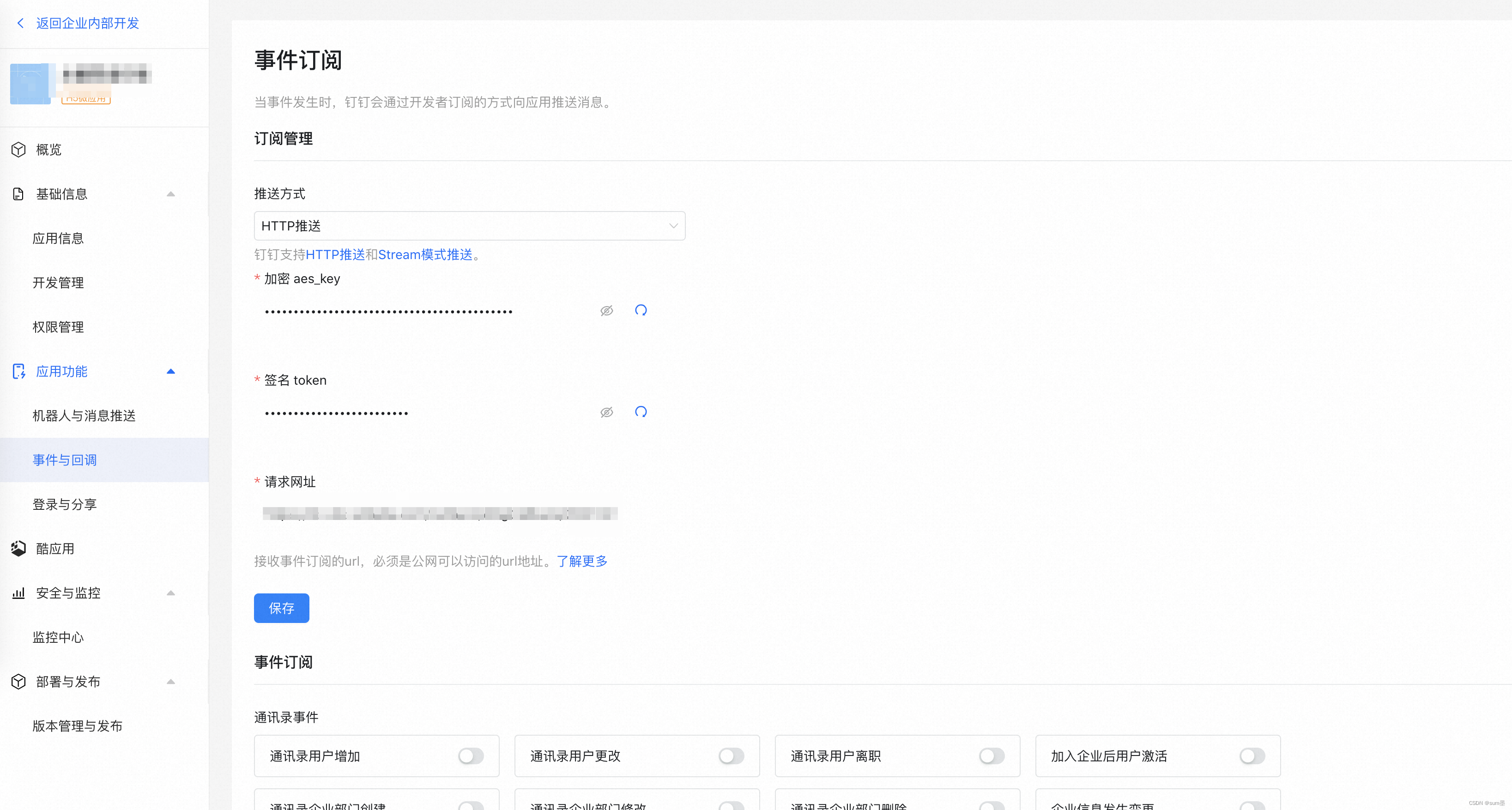Collapse the 应用功能 section arrow
Viewport: 1512px width, 810px height.
[x=171, y=372]
